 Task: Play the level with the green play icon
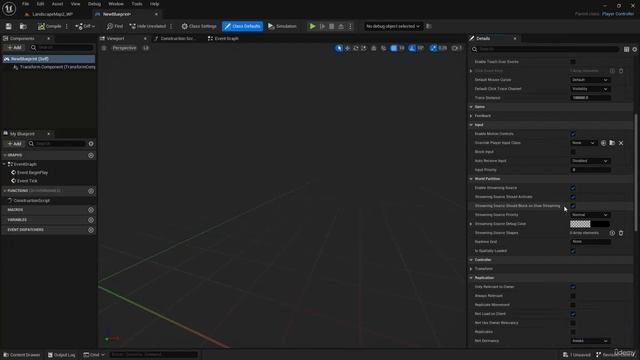[312, 26]
